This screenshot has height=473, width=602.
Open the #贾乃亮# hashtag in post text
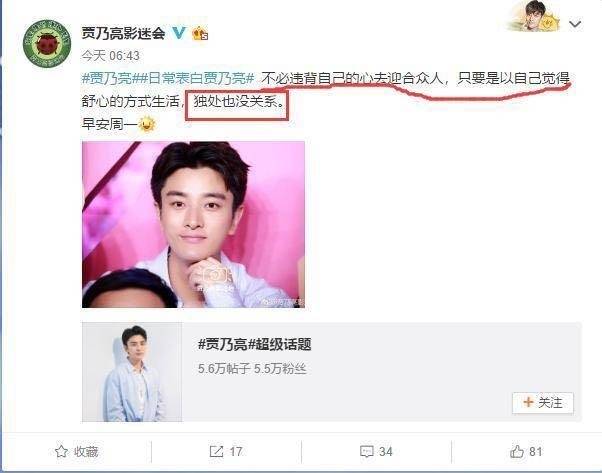click(107, 79)
